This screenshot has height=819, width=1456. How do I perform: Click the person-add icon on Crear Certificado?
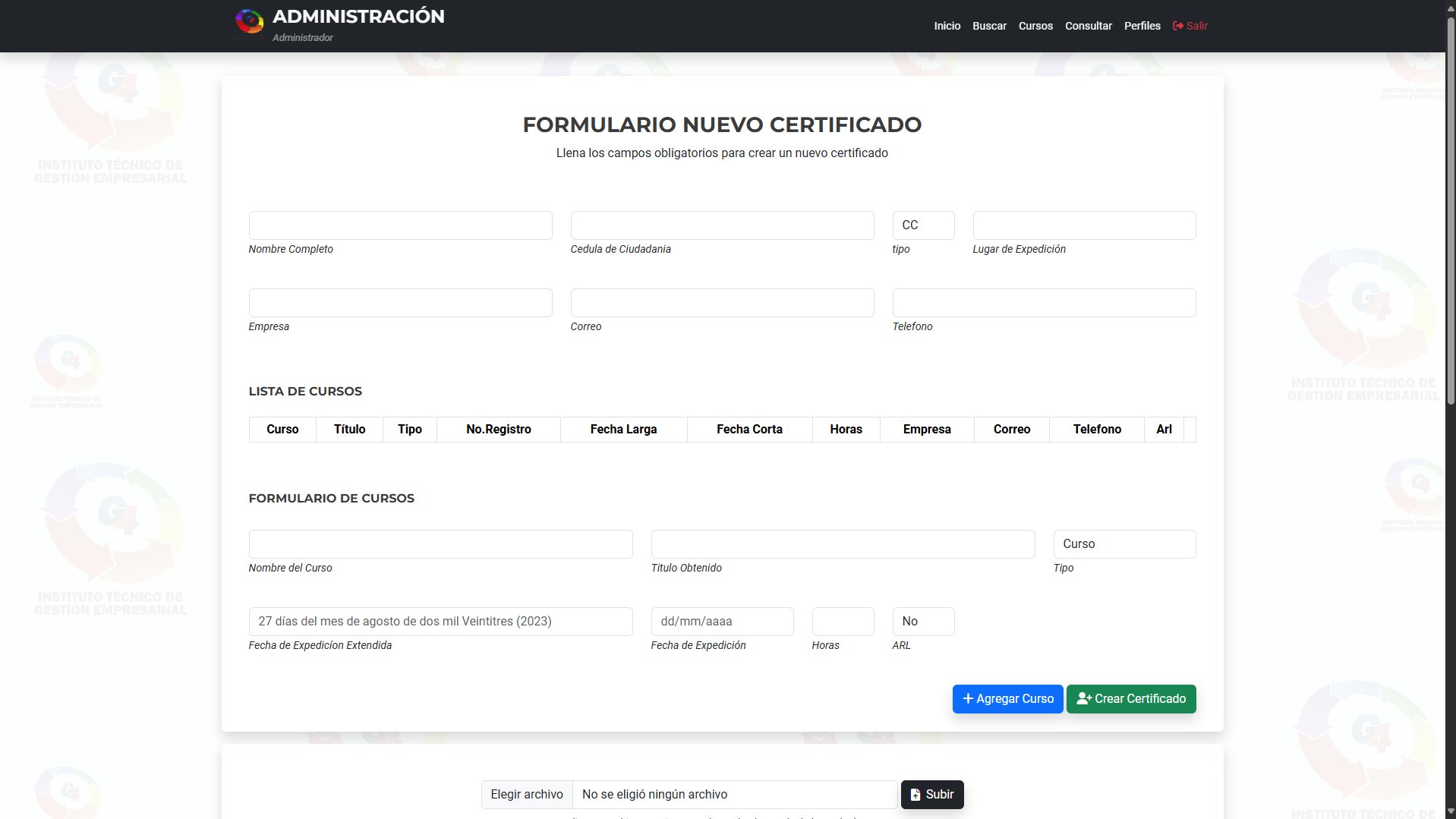(x=1083, y=698)
